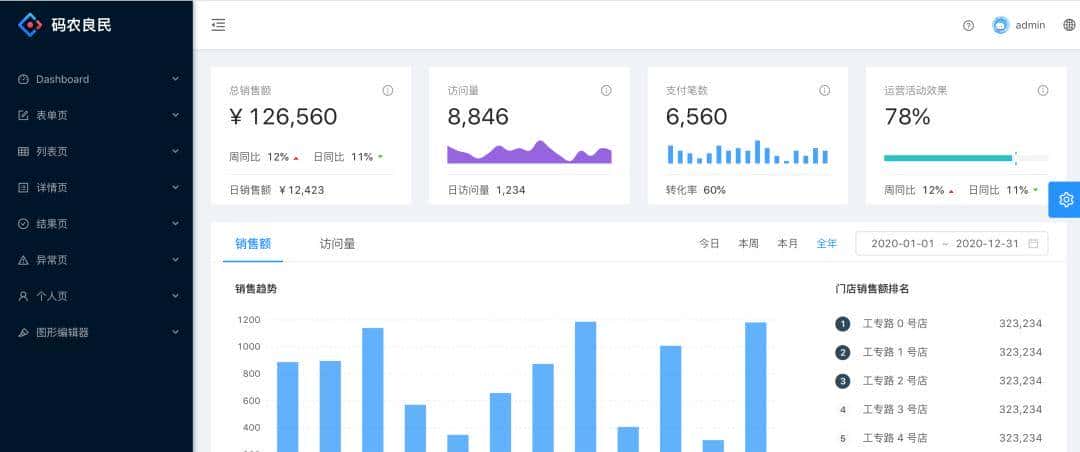Collapse the sidebar with the menu fold icon

tap(218, 25)
